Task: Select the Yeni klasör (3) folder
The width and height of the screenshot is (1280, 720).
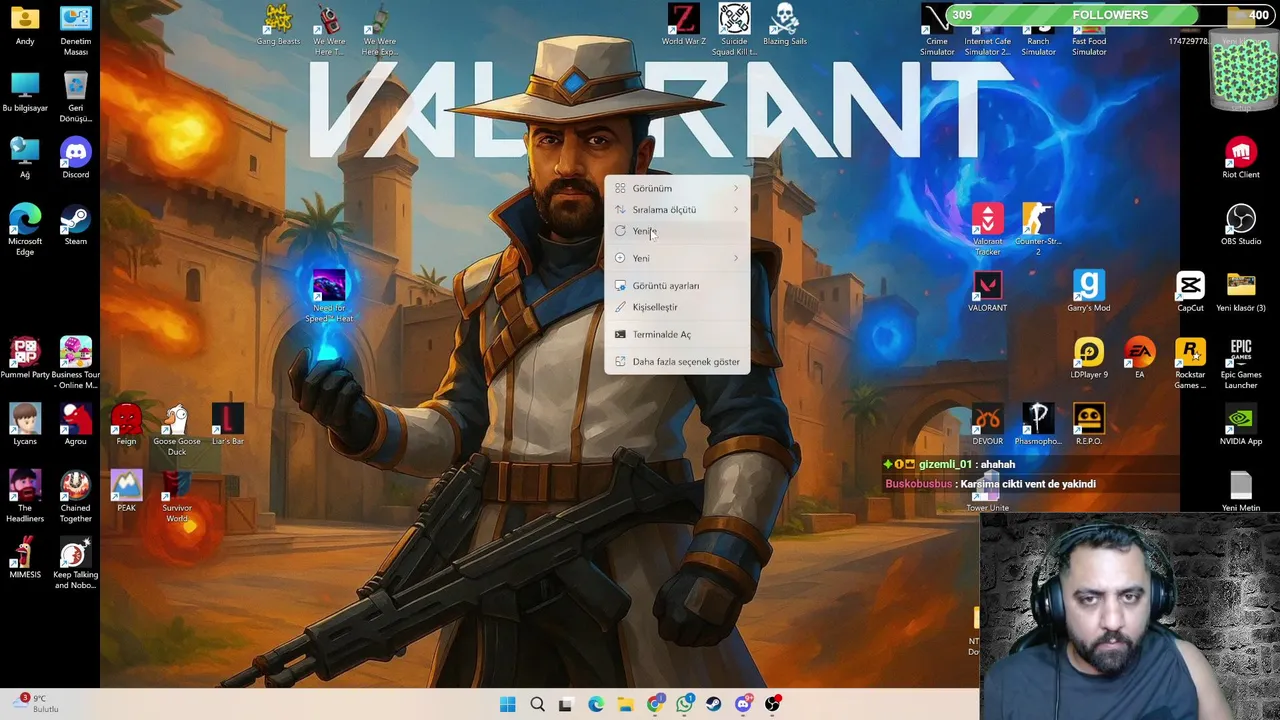Action: 1241,292
